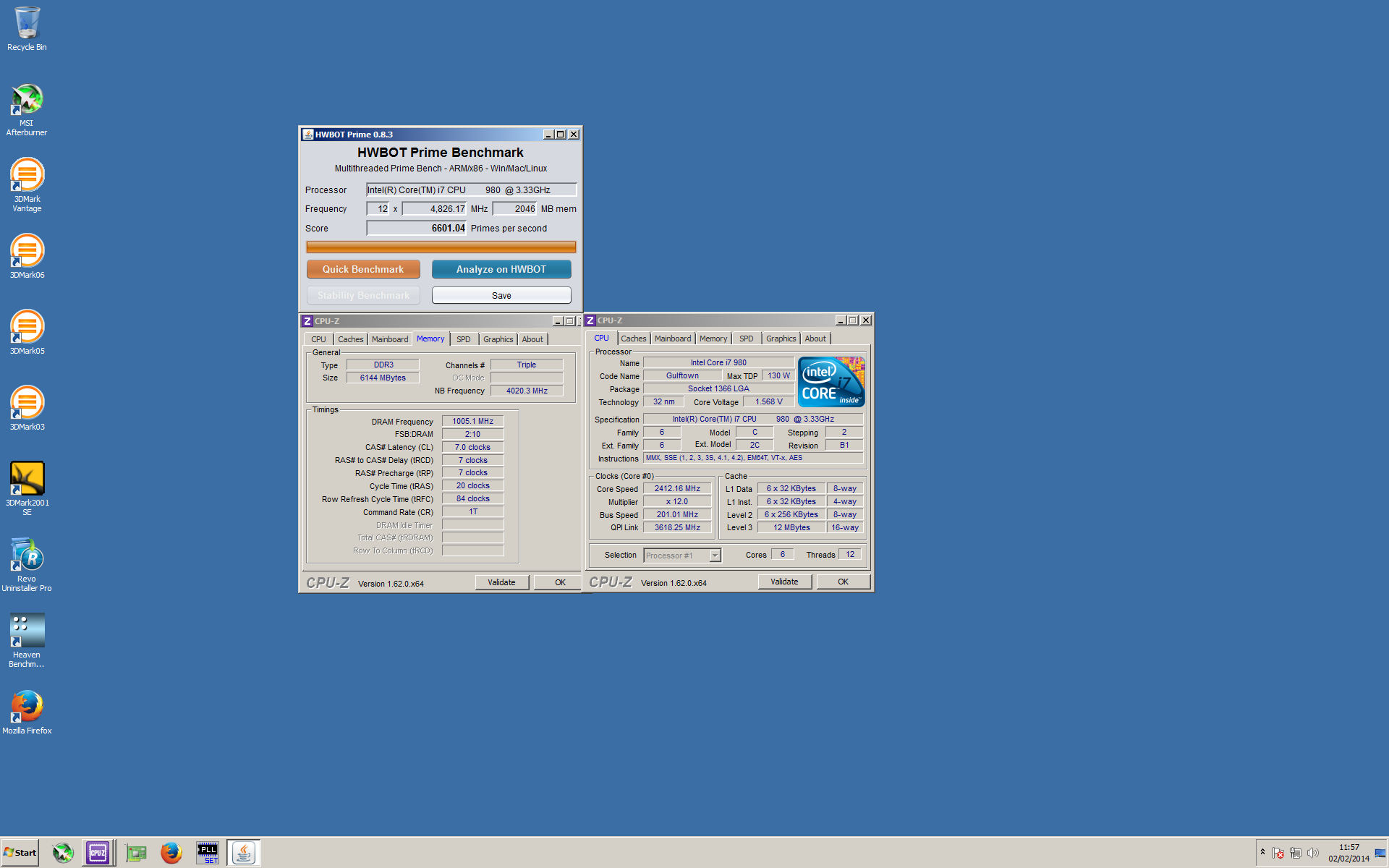Screen dimensions: 1389x868
Task: Open SPD tab in processor CPU-Z window
Action: pos(747,339)
